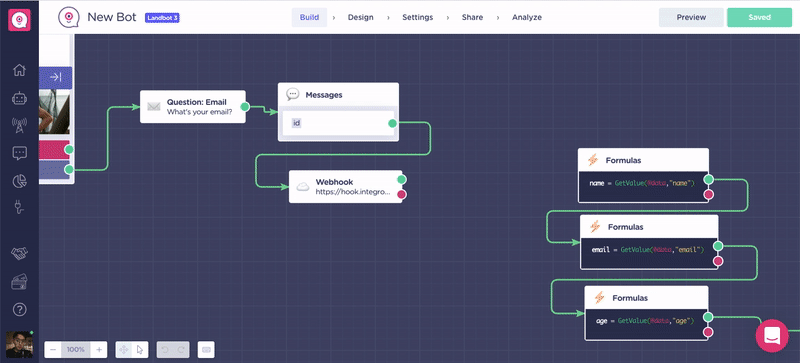This screenshot has height=363, width=800.
Task: Click the 100% zoom level indicator
Action: (76, 350)
